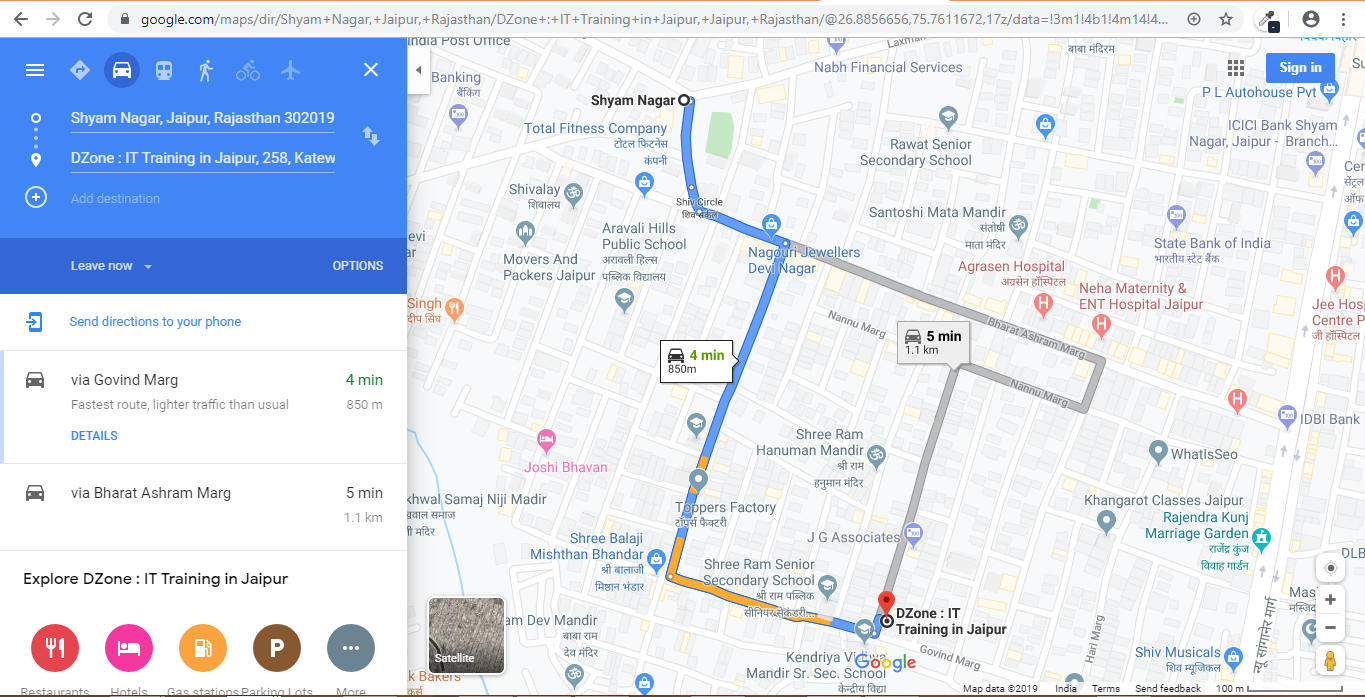This screenshot has width=1365, height=697.
Task: Toggle the Satellite map view
Action: (x=466, y=634)
